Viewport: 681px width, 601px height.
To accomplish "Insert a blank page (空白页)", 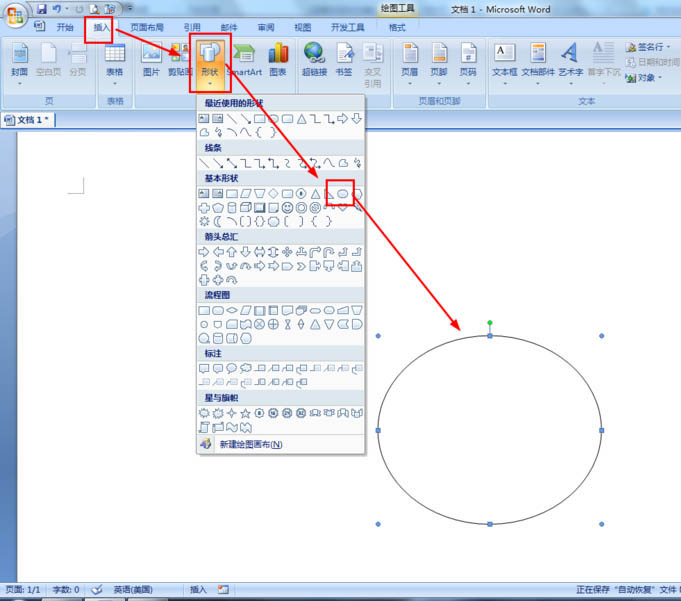I will tap(48, 60).
